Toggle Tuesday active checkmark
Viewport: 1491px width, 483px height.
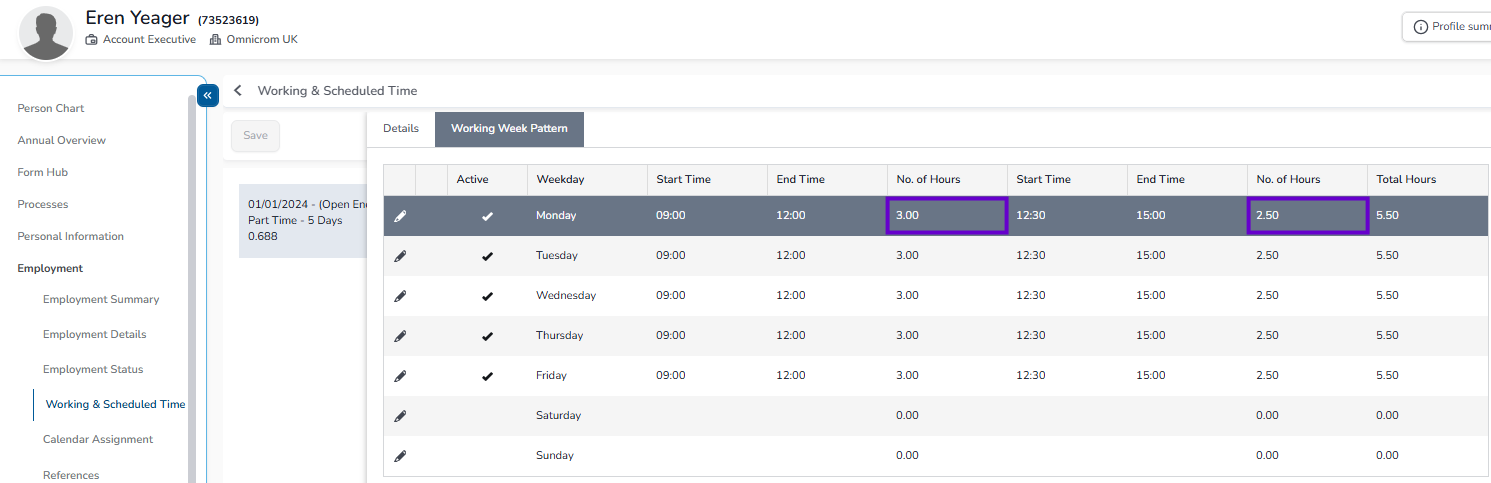[x=487, y=256]
